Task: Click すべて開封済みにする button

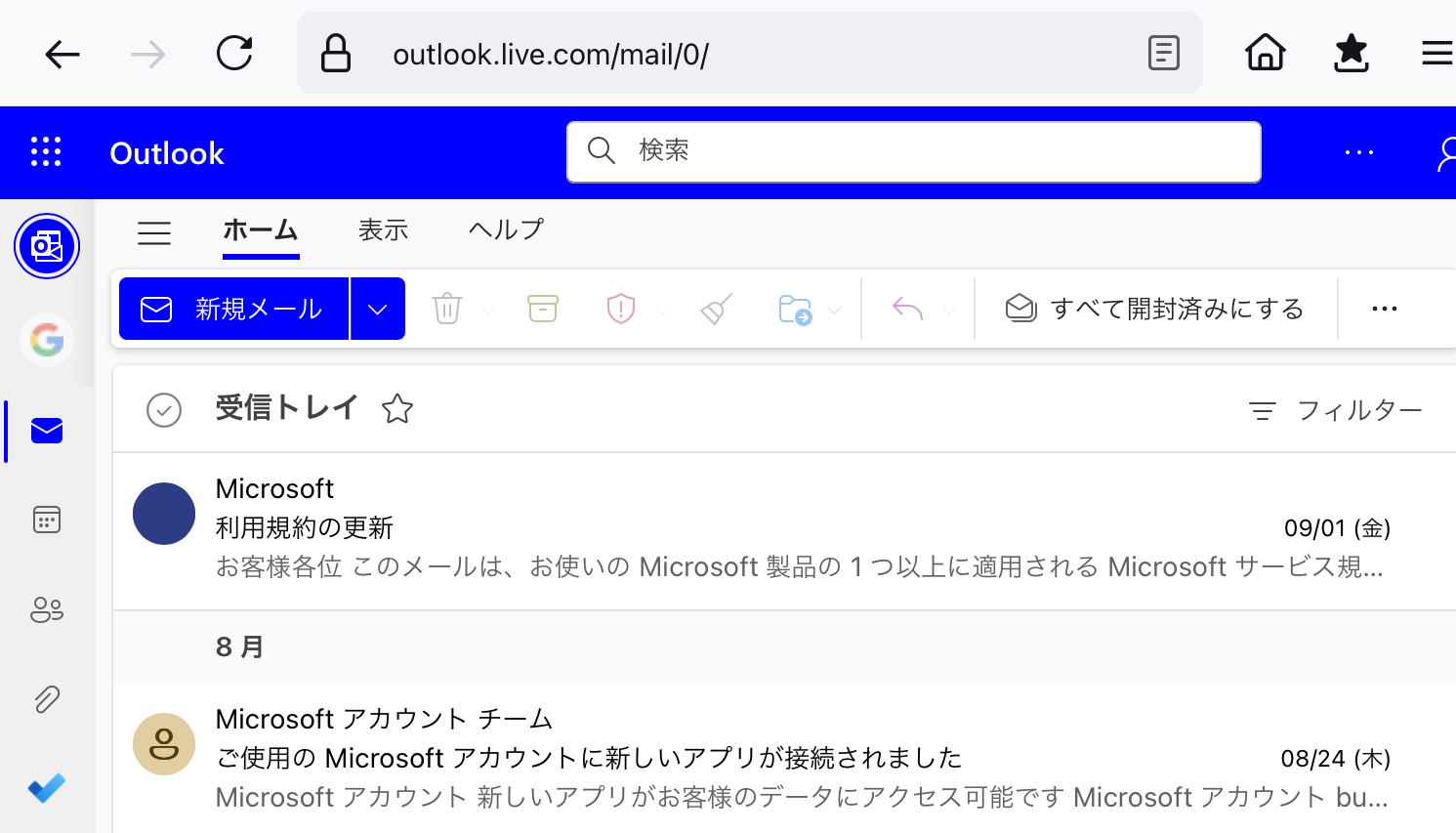Action: (x=1155, y=309)
